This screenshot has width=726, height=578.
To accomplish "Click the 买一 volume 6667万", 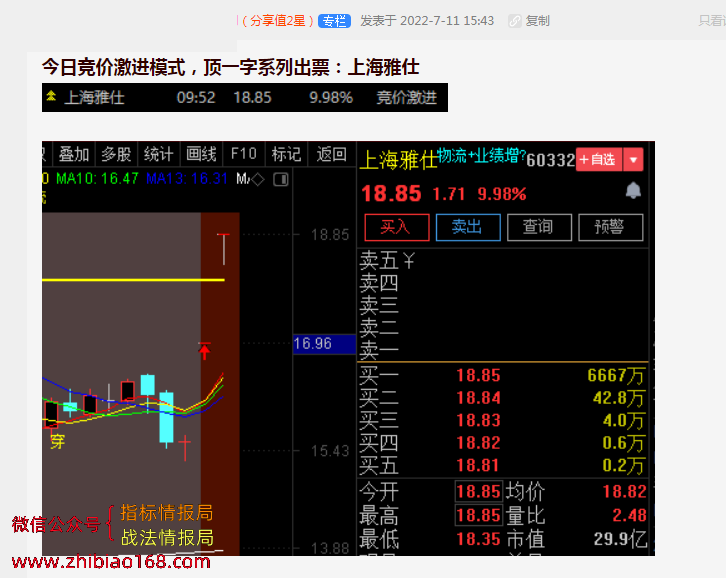I will (x=616, y=376).
